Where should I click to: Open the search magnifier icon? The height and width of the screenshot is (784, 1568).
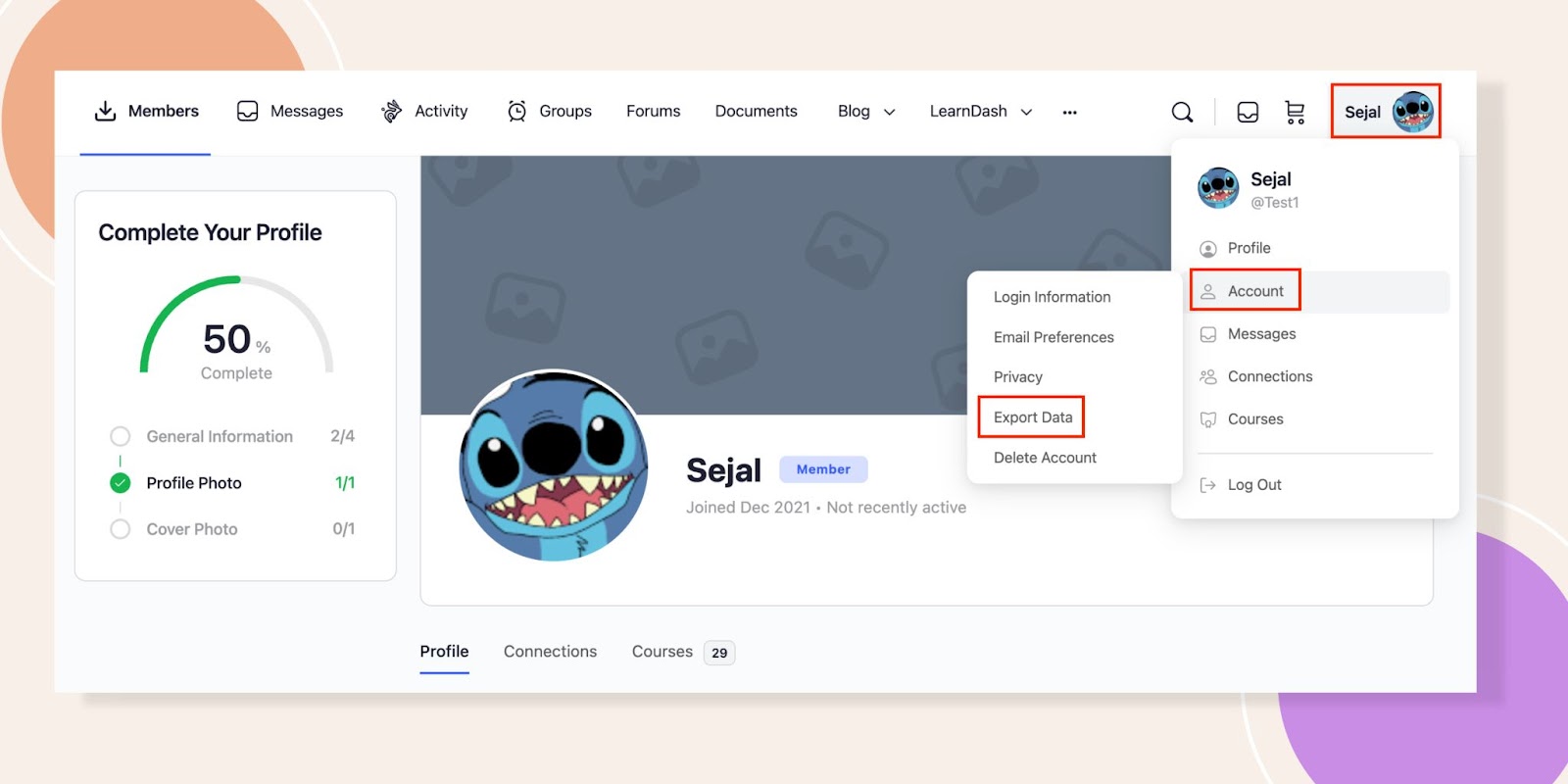pyautogui.click(x=1183, y=112)
